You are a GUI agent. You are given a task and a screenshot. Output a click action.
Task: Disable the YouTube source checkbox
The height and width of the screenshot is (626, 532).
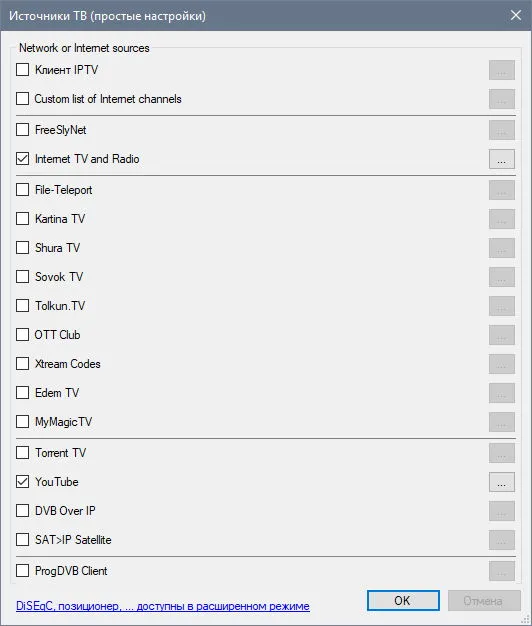tap(22, 482)
